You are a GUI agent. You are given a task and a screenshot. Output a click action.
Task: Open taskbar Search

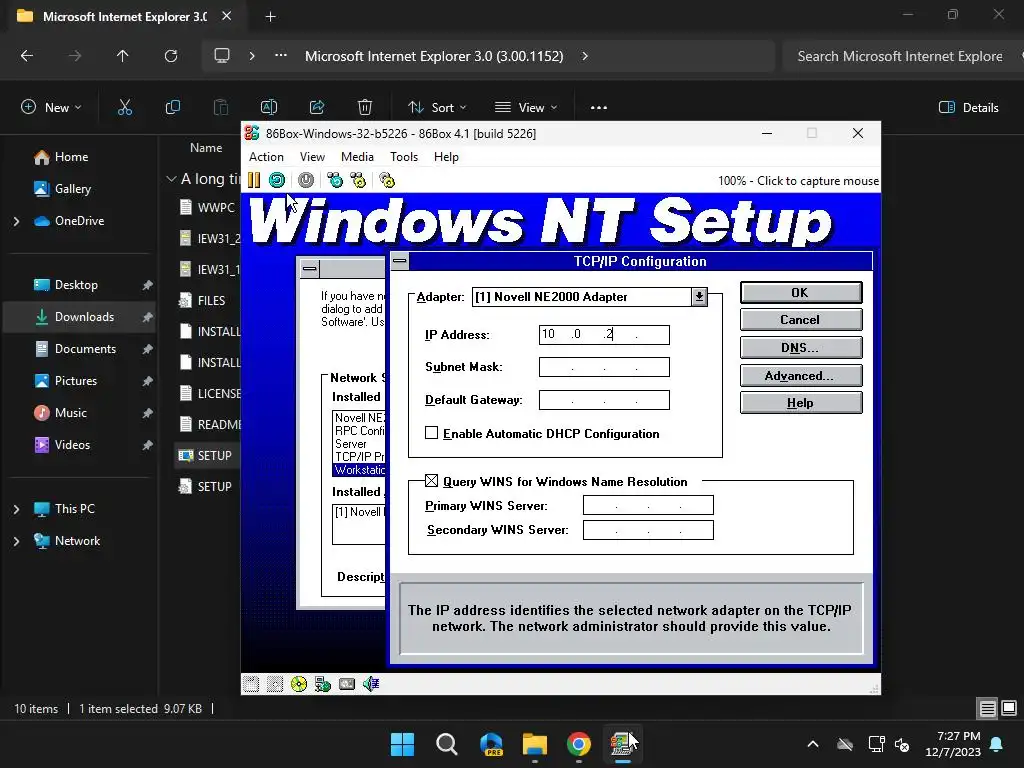[447, 744]
